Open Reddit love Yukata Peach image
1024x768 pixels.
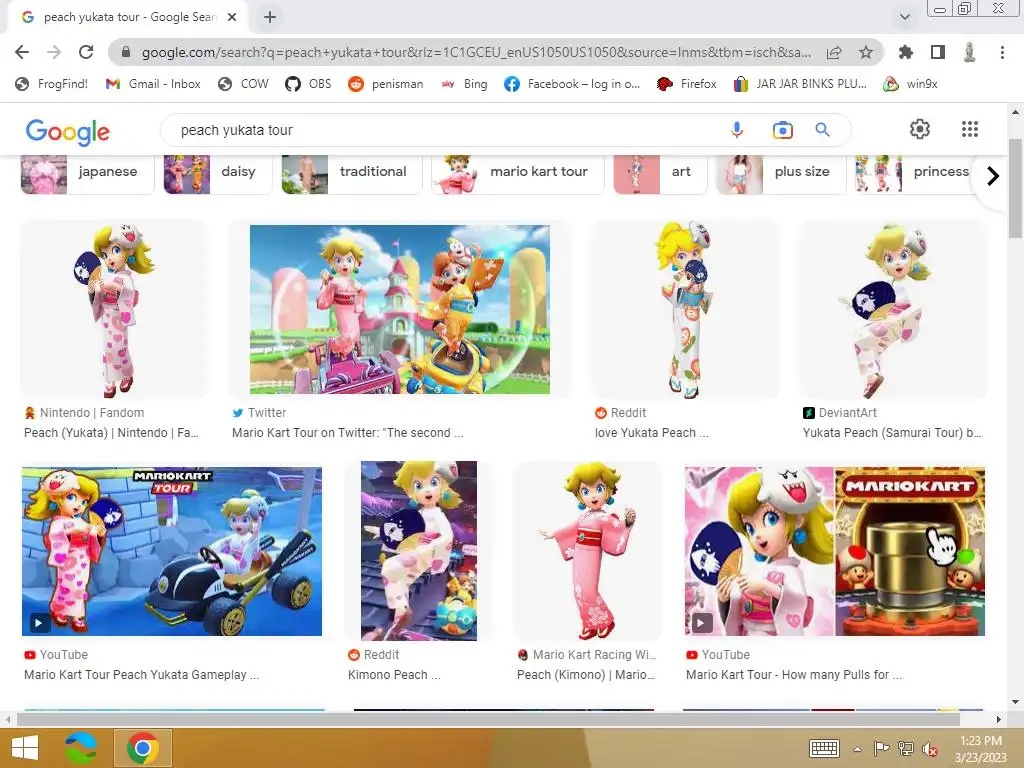point(686,309)
